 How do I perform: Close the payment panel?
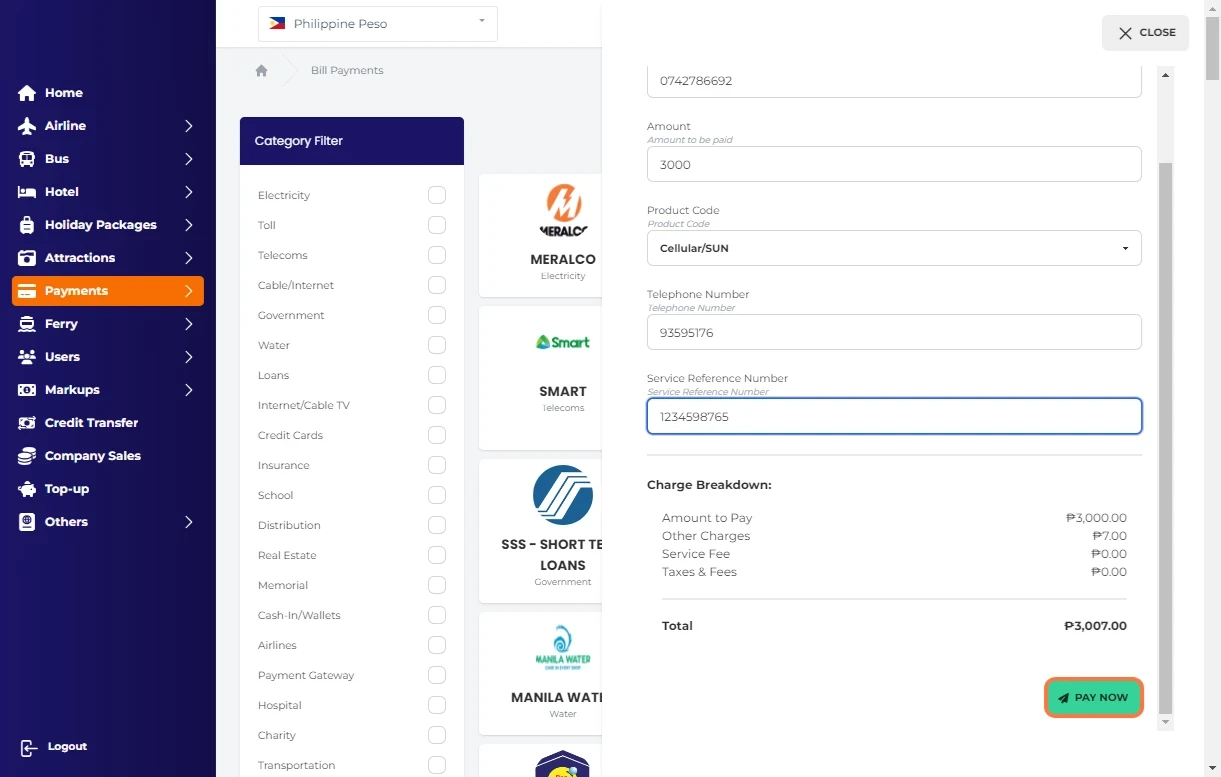point(1145,33)
